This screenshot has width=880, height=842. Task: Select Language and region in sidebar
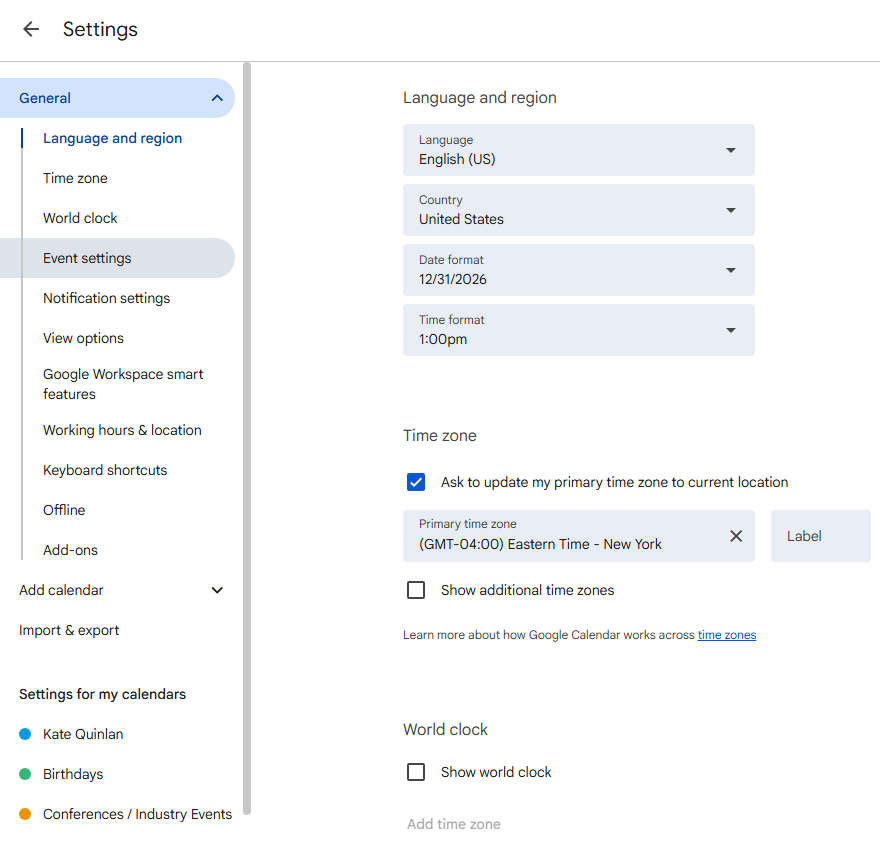pyautogui.click(x=112, y=138)
